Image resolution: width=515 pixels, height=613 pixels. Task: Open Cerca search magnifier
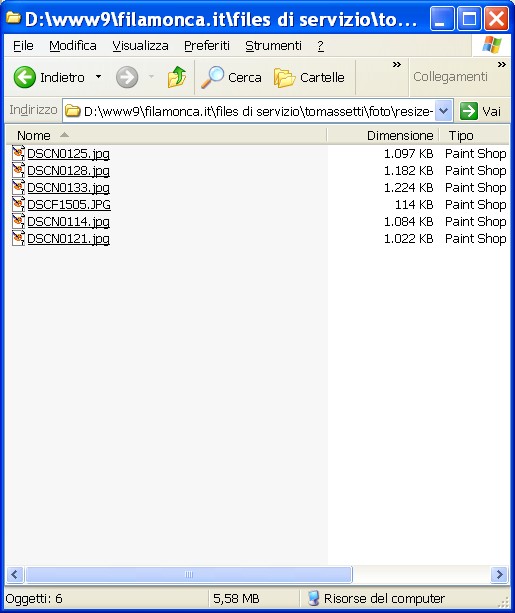212,77
